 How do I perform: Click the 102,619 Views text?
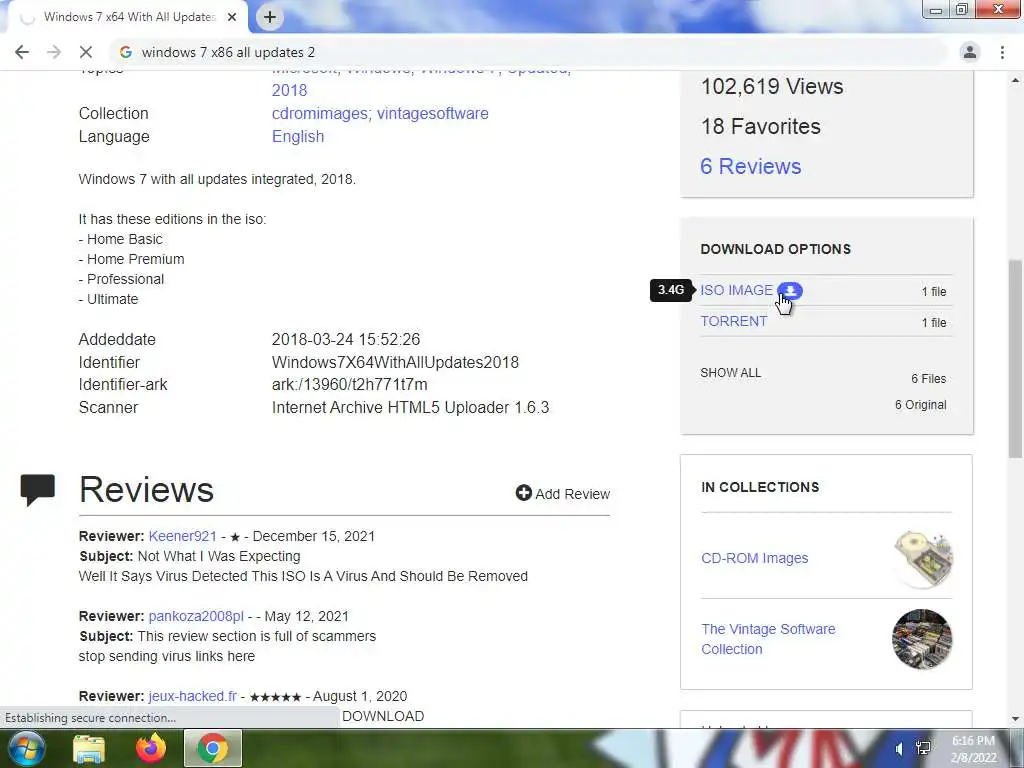click(772, 86)
